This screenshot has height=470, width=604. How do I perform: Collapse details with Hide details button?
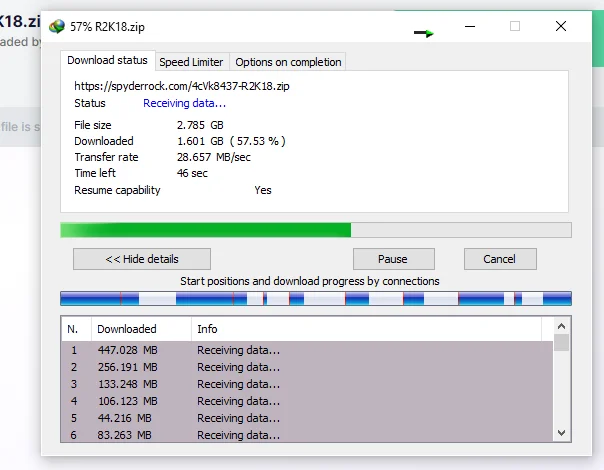142,259
